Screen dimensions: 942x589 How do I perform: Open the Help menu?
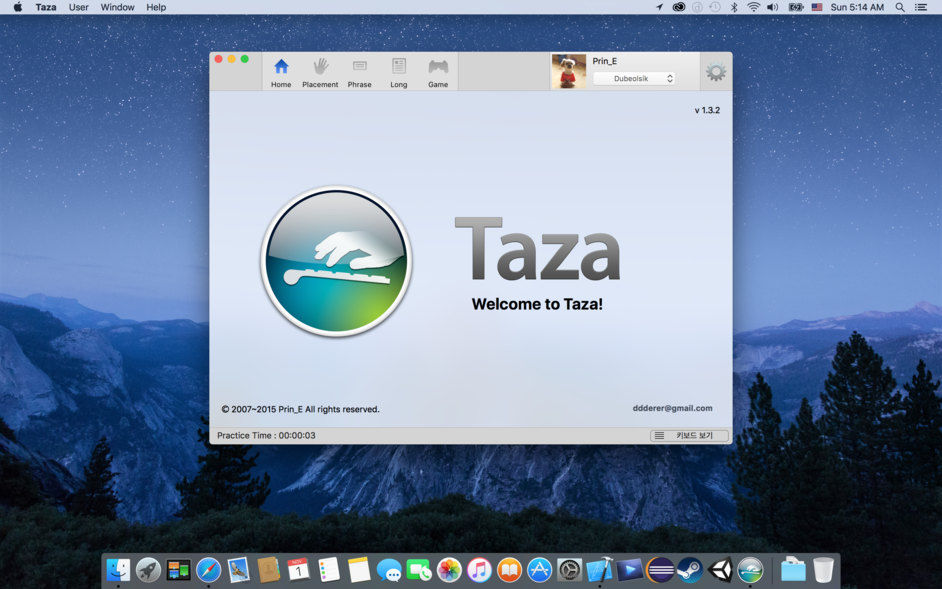pyautogui.click(x=156, y=7)
